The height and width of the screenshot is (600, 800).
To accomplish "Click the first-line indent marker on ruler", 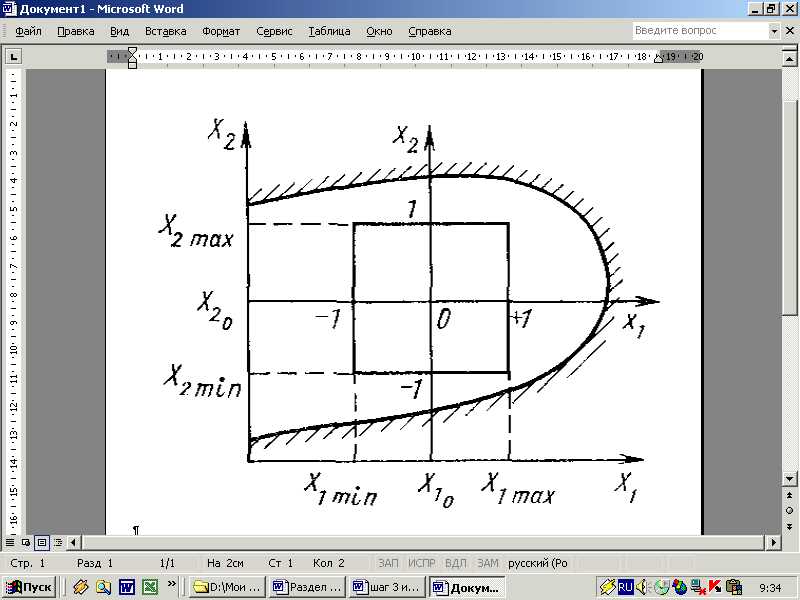I will point(132,52).
